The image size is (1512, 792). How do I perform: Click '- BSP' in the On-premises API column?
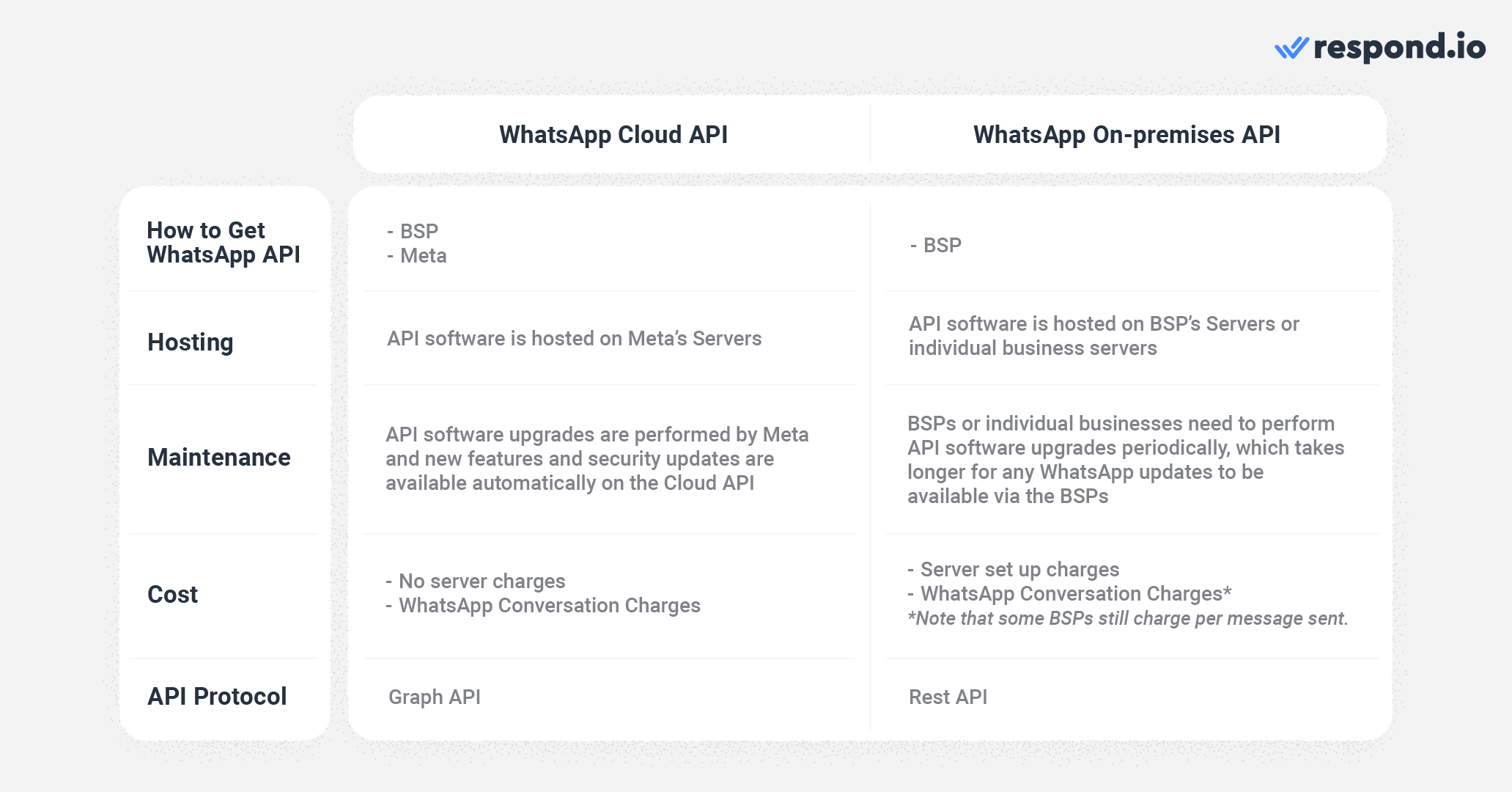click(x=935, y=245)
